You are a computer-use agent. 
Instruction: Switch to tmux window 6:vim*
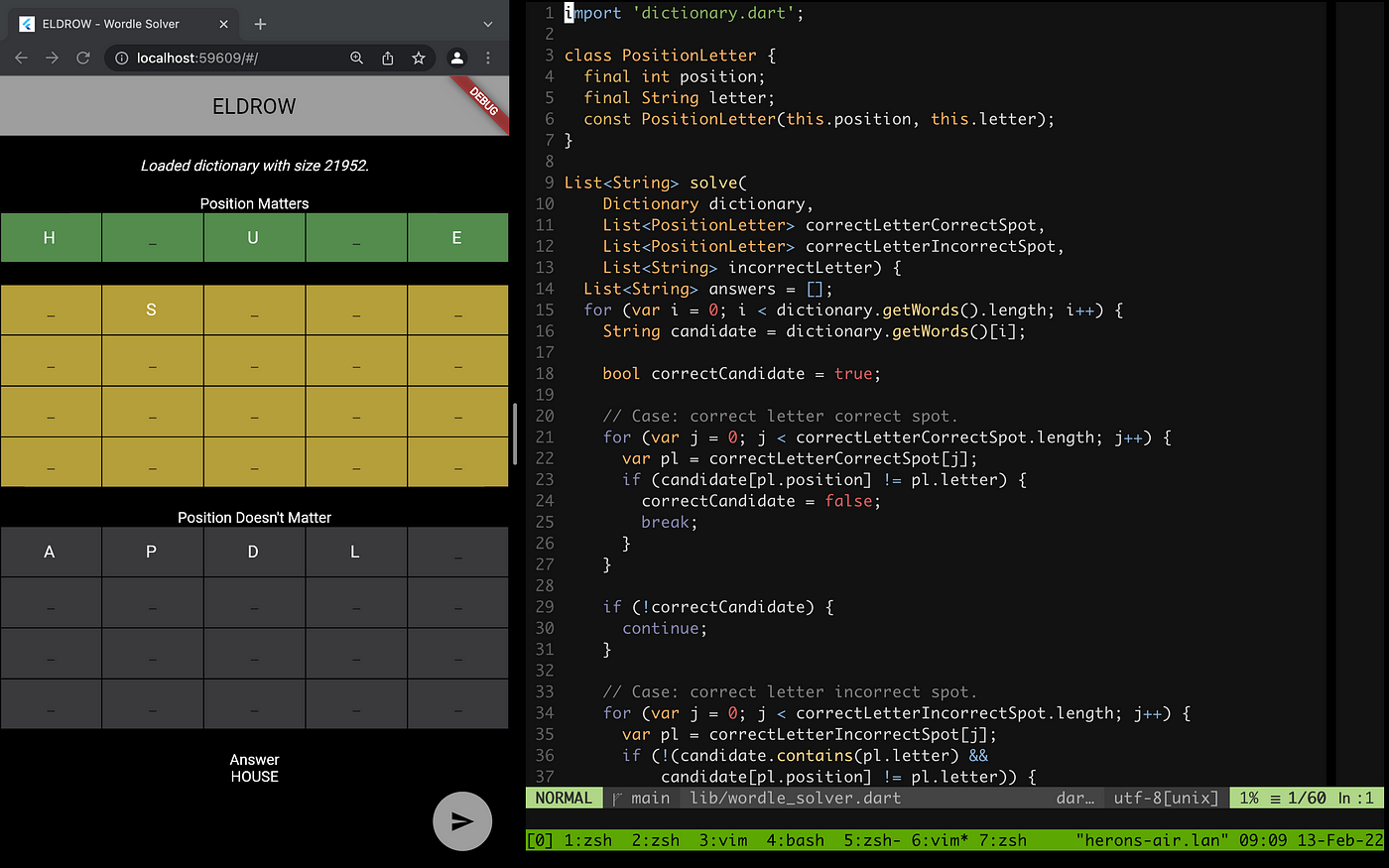(940, 840)
